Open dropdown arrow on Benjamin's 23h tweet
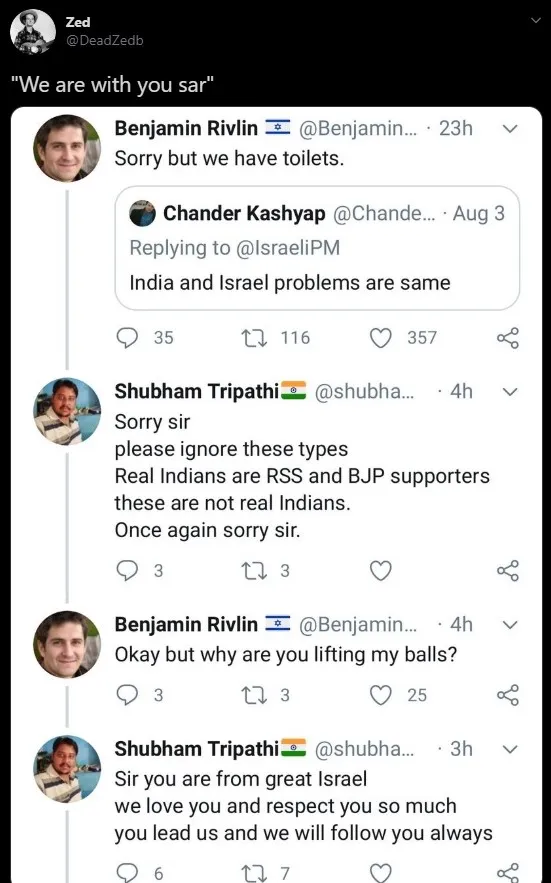 coord(509,129)
